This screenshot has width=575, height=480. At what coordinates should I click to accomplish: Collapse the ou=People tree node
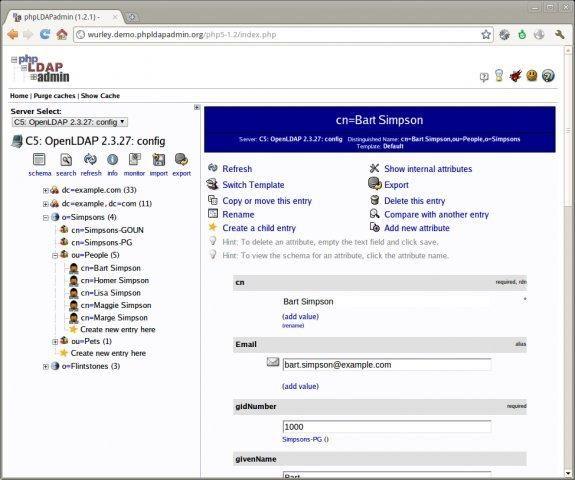point(55,255)
